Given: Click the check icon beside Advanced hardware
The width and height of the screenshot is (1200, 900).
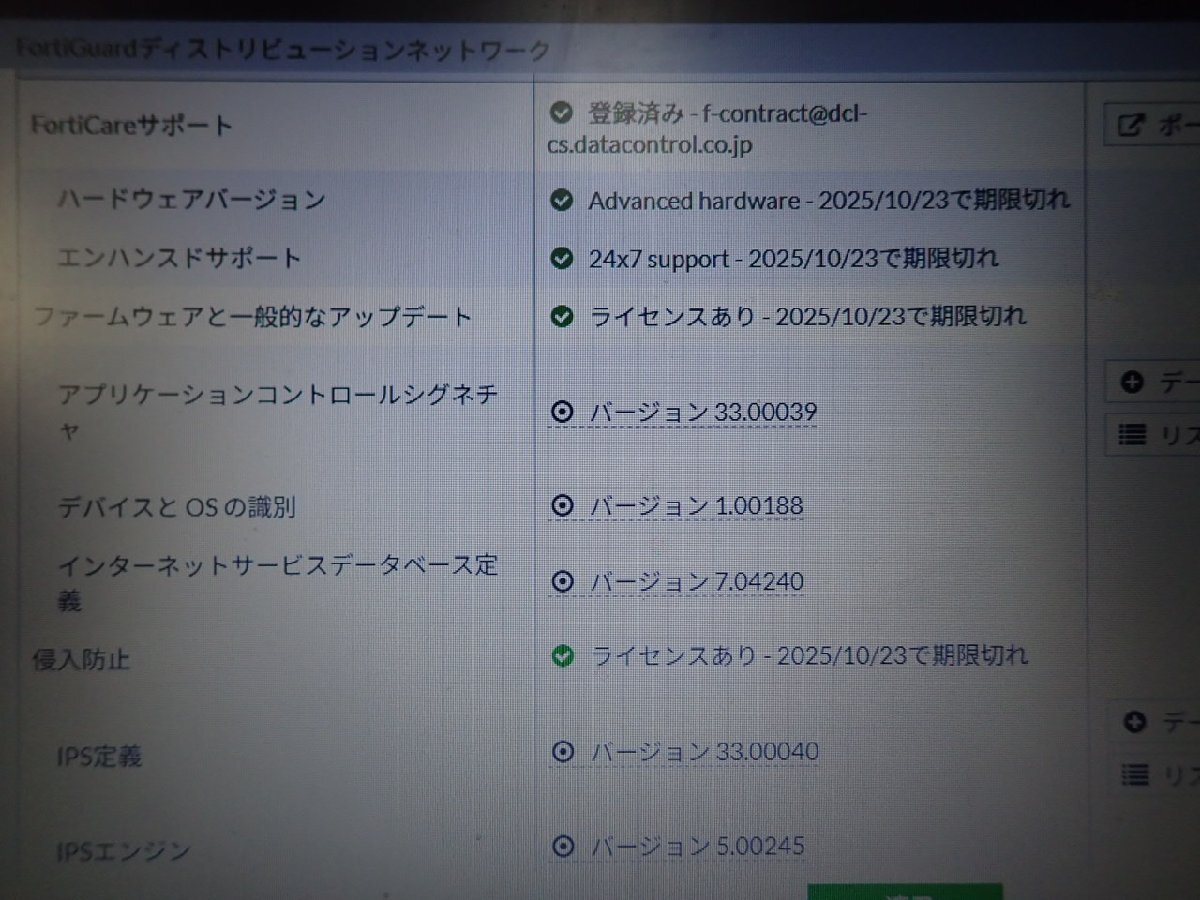Looking at the screenshot, I should point(561,200).
